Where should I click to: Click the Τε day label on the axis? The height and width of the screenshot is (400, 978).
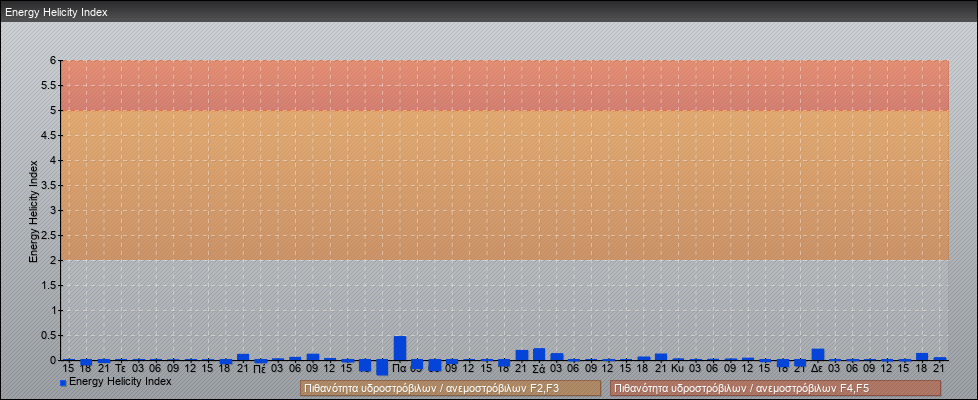coord(121,368)
